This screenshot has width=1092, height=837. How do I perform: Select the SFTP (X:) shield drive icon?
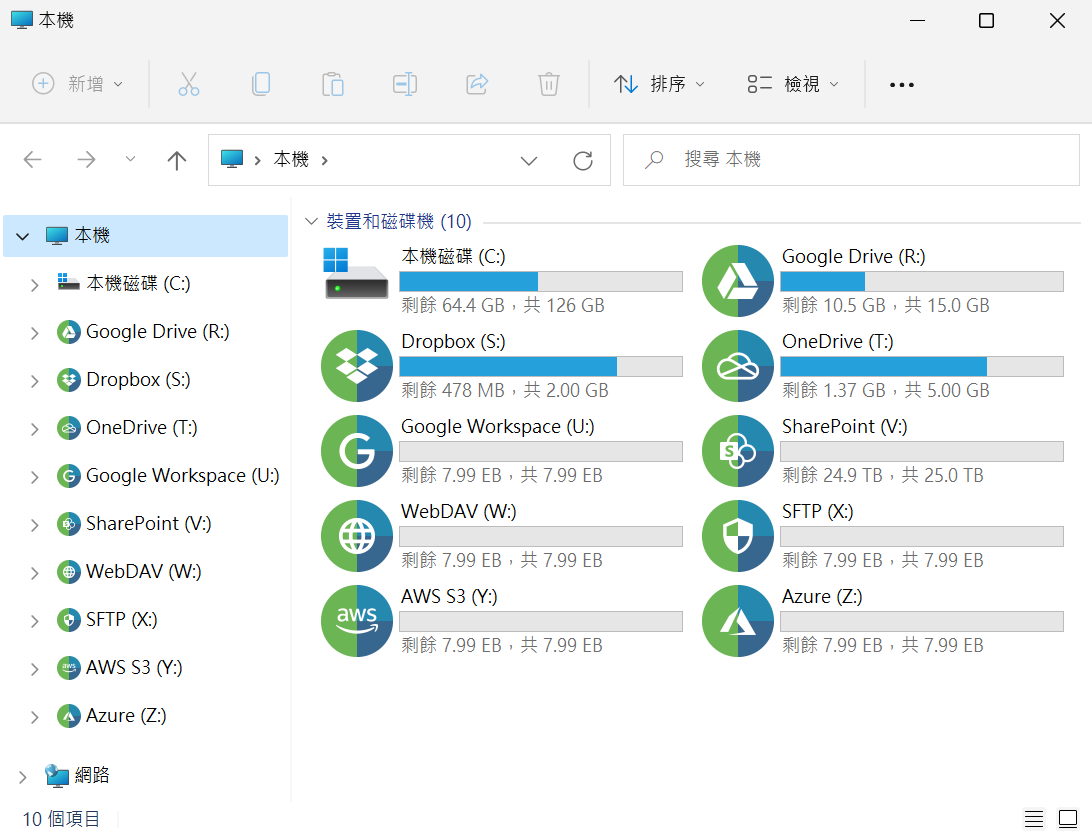[738, 535]
